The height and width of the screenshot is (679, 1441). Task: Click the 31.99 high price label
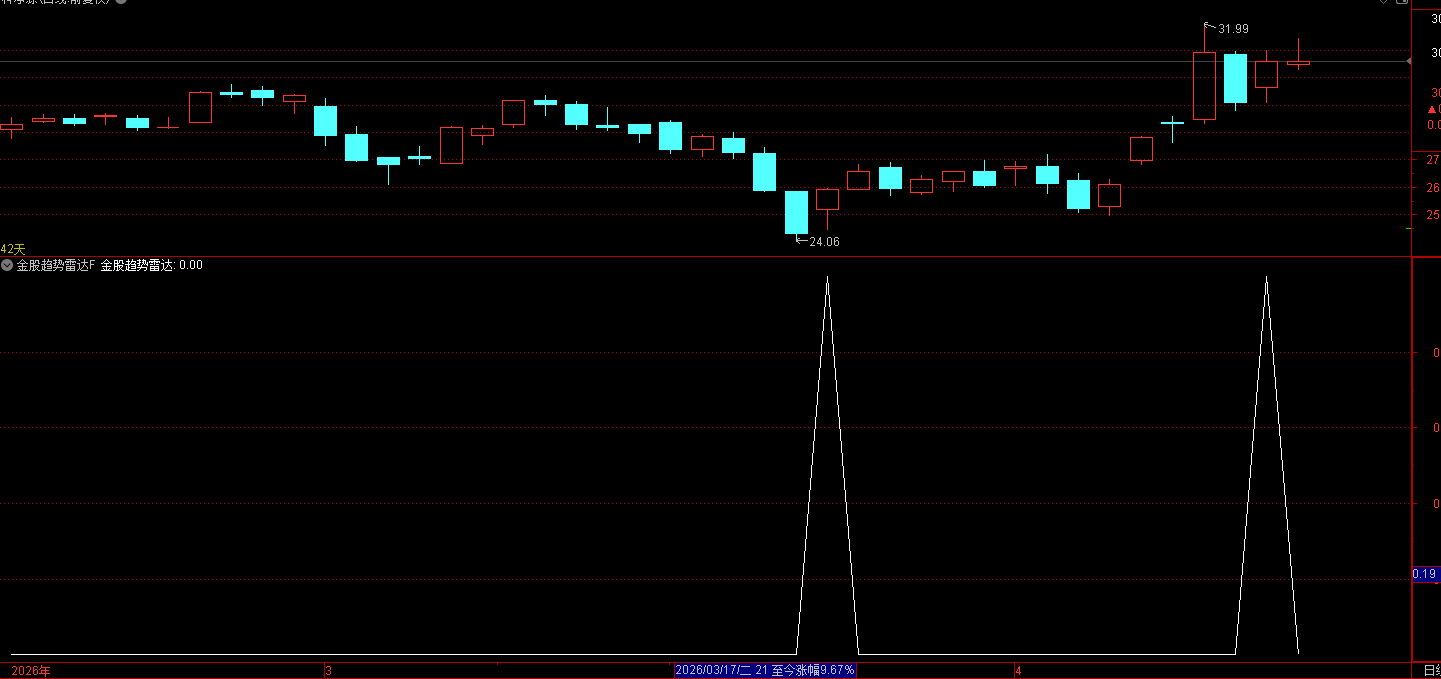click(x=1233, y=29)
